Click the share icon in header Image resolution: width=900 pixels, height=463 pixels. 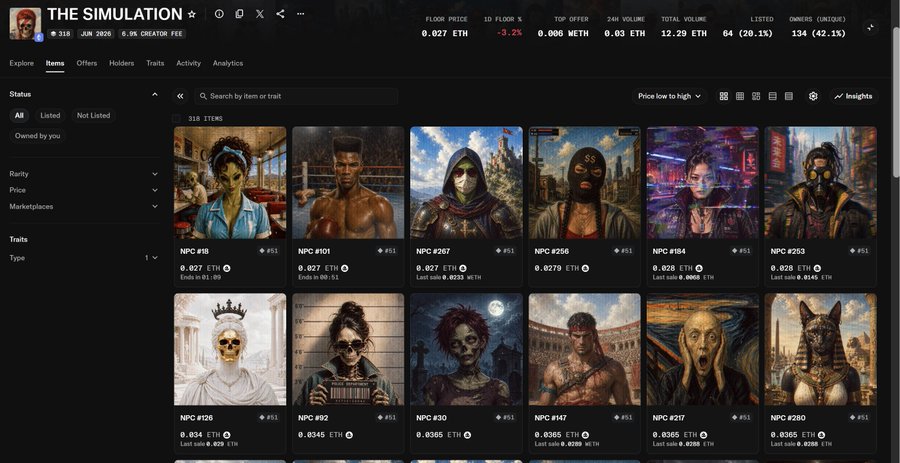point(280,14)
